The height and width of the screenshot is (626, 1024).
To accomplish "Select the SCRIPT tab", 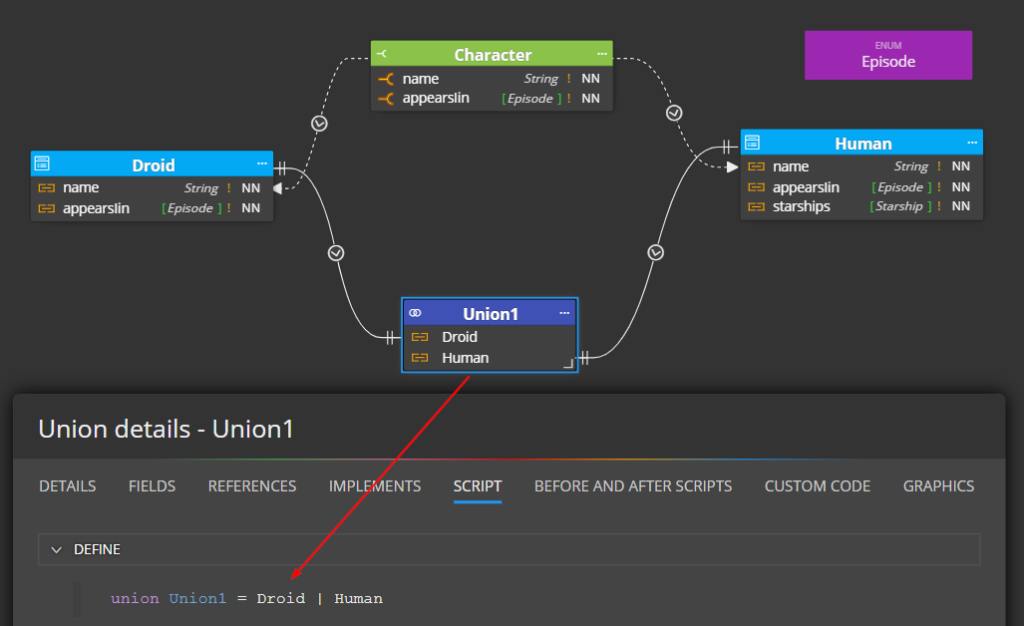I will point(477,486).
